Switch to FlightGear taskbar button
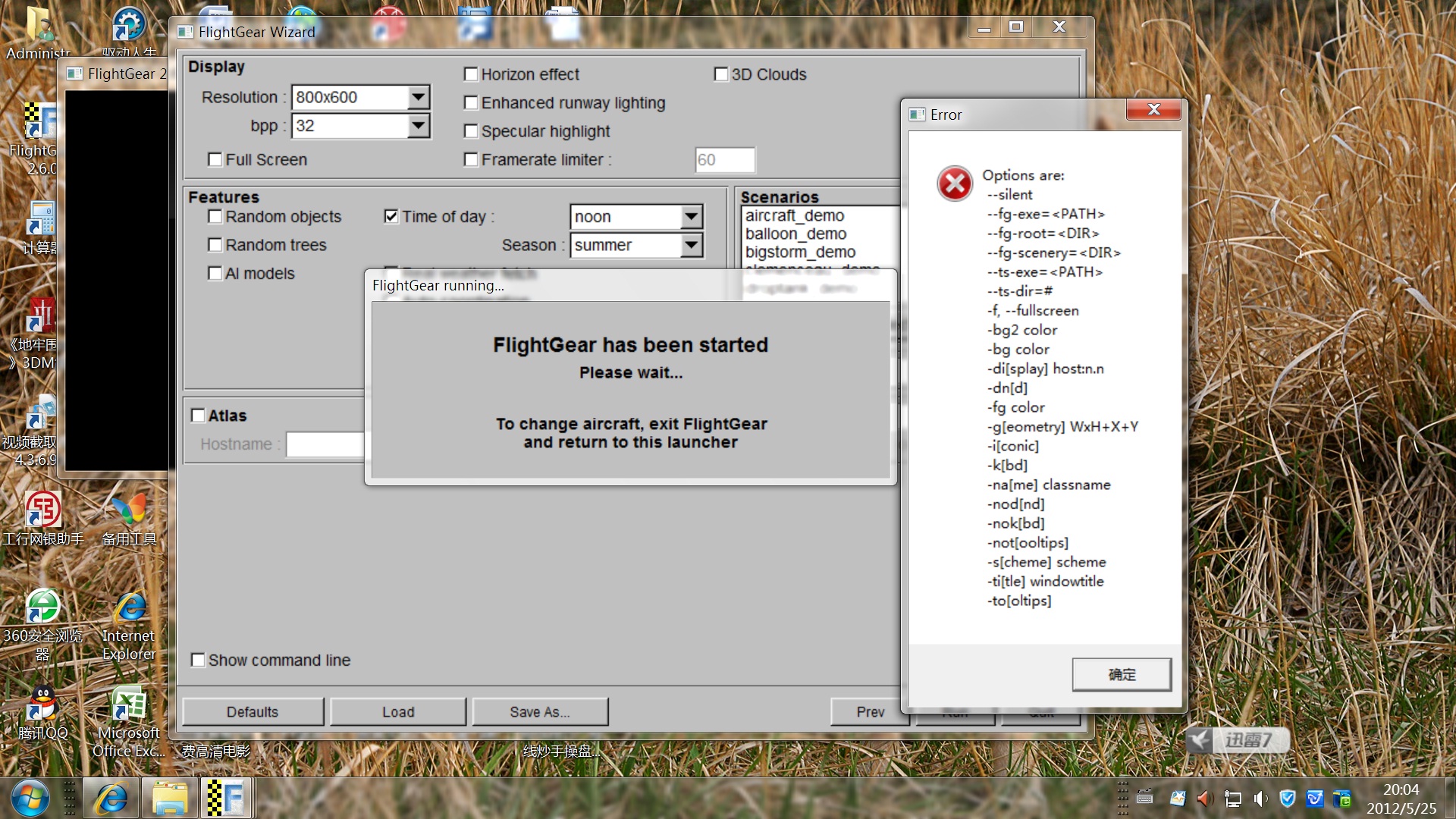 (225, 799)
